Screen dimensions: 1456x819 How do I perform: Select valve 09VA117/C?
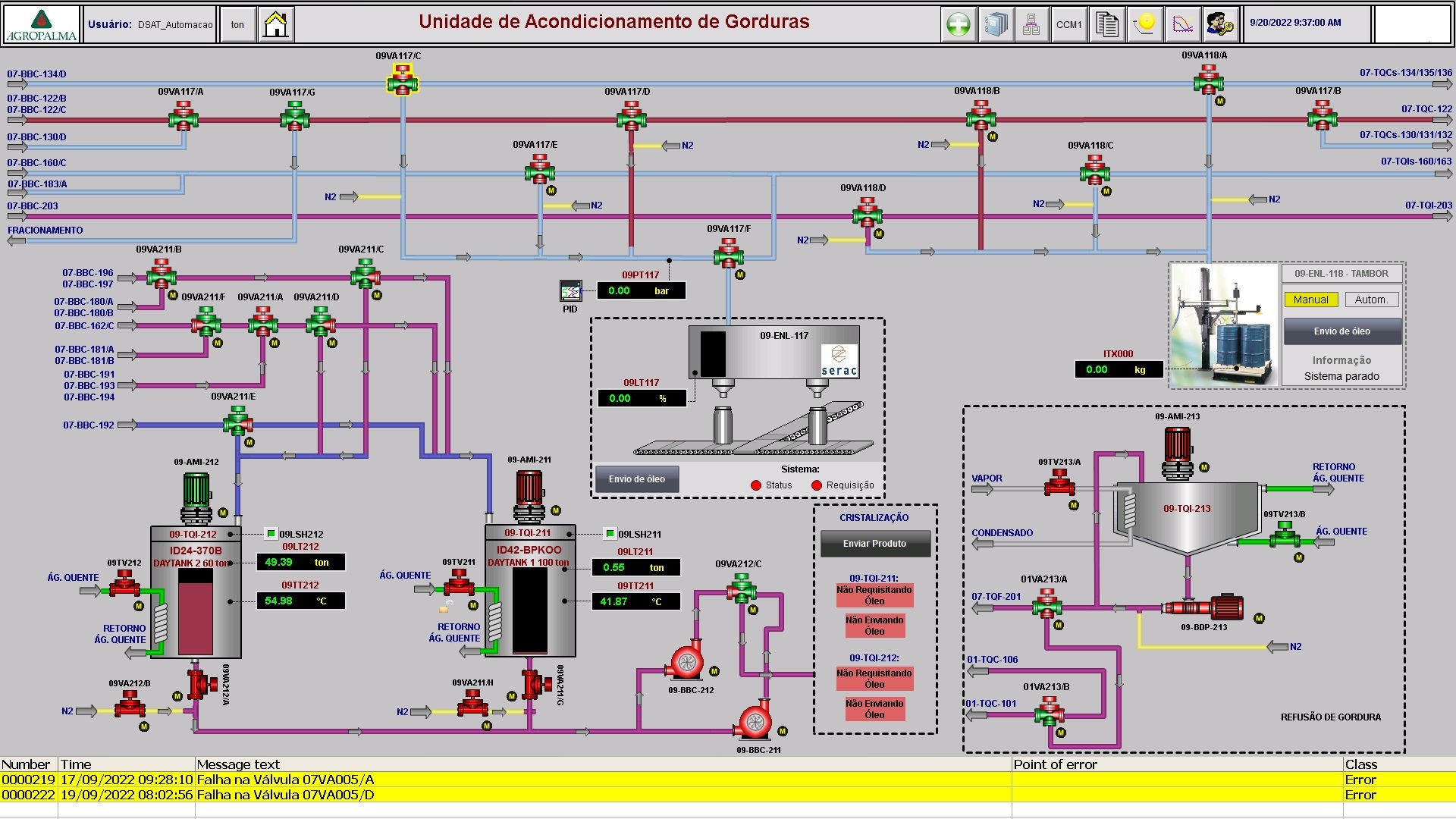click(403, 80)
